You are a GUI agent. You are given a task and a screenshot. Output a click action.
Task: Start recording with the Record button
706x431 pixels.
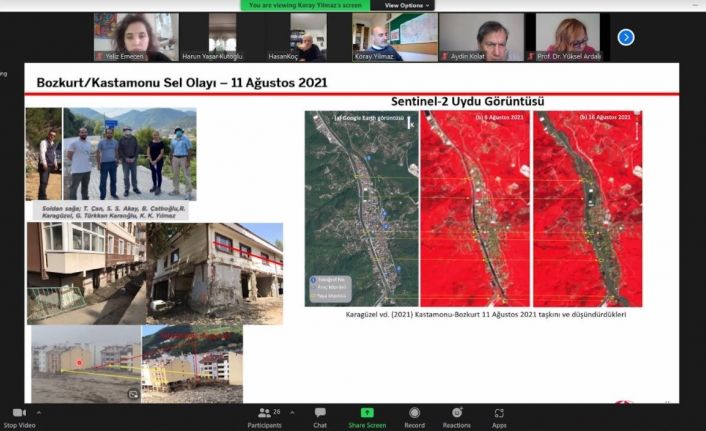pos(414,413)
